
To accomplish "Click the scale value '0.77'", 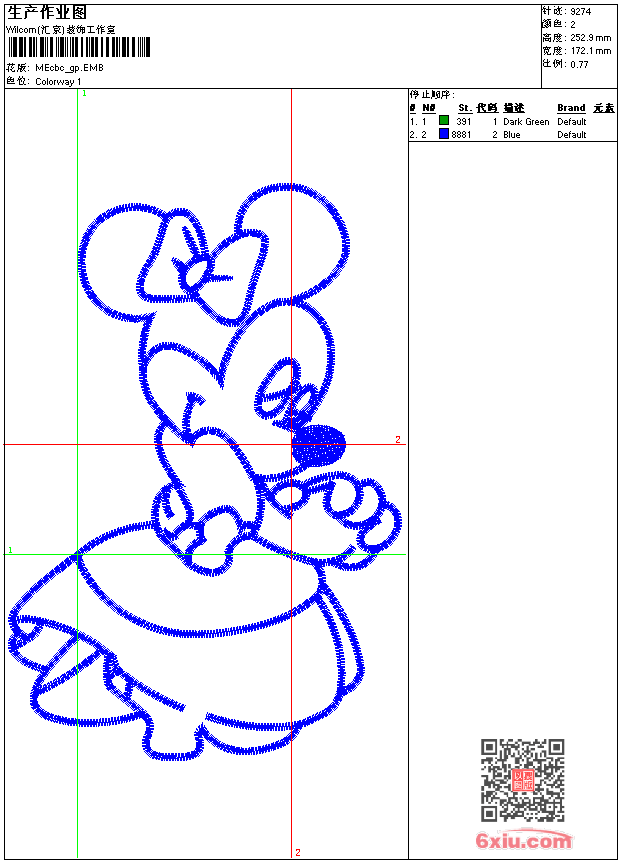I will (579, 64).
